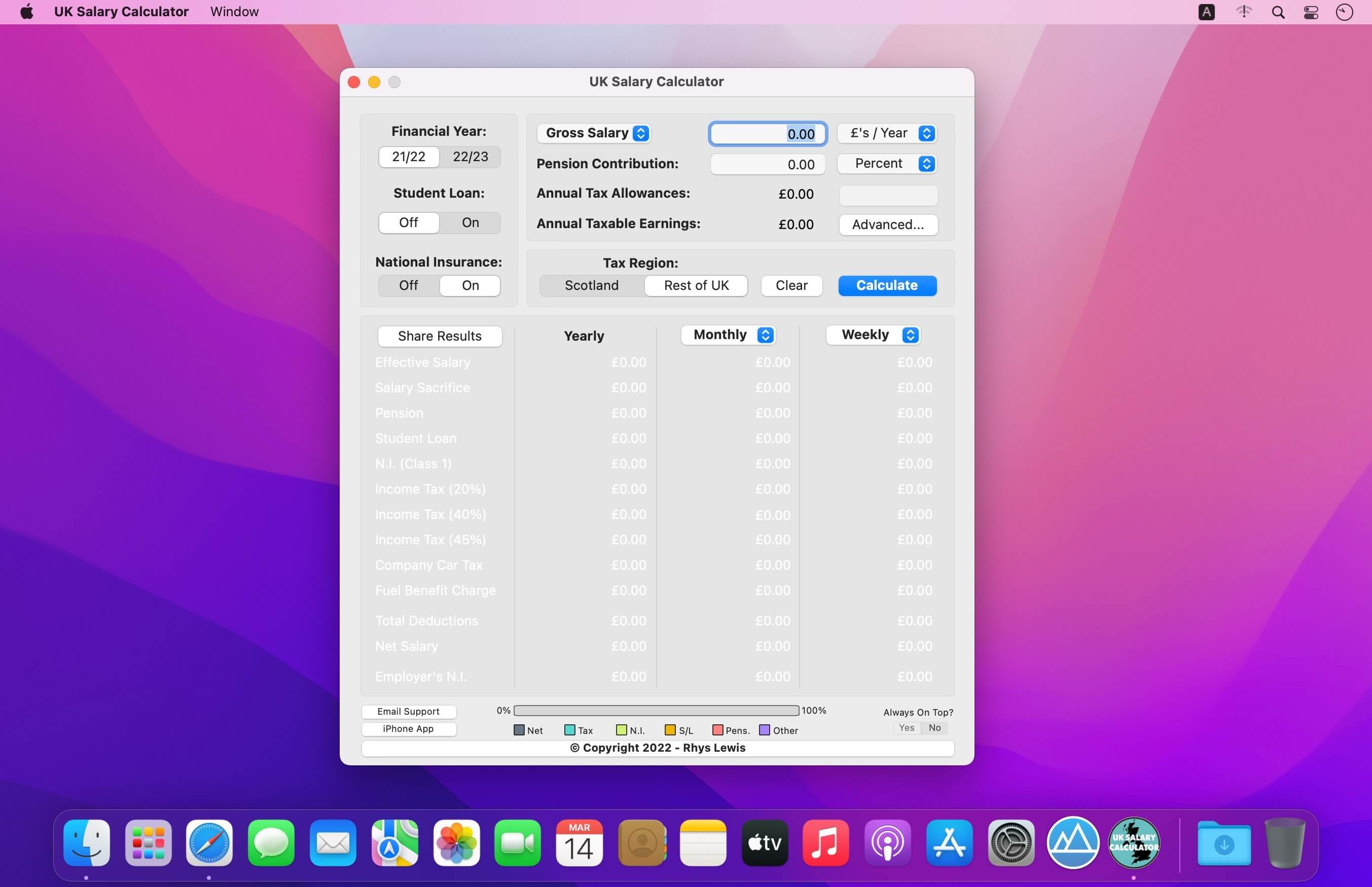Screen dimensions: 1372x887
Task: Open Notes app in Dock
Action: tap(703, 843)
